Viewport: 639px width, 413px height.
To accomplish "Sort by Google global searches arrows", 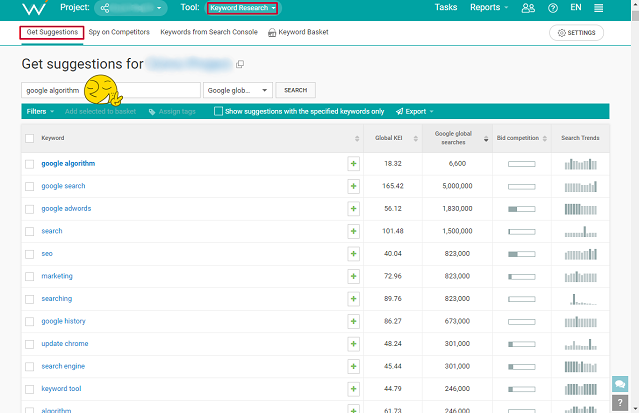I will (486, 139).
